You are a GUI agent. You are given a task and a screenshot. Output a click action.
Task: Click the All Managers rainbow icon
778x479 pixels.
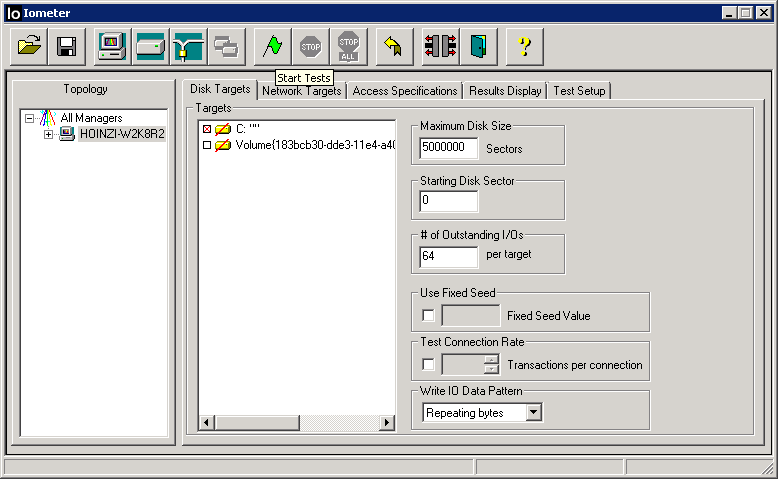(x=48, y=118)
